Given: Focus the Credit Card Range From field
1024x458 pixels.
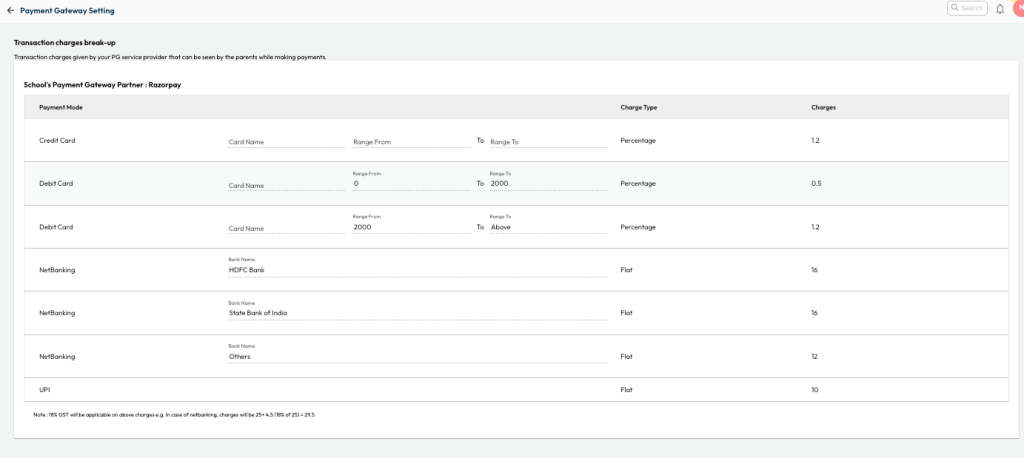Looking at the screenshot, I should pos(410,142).
